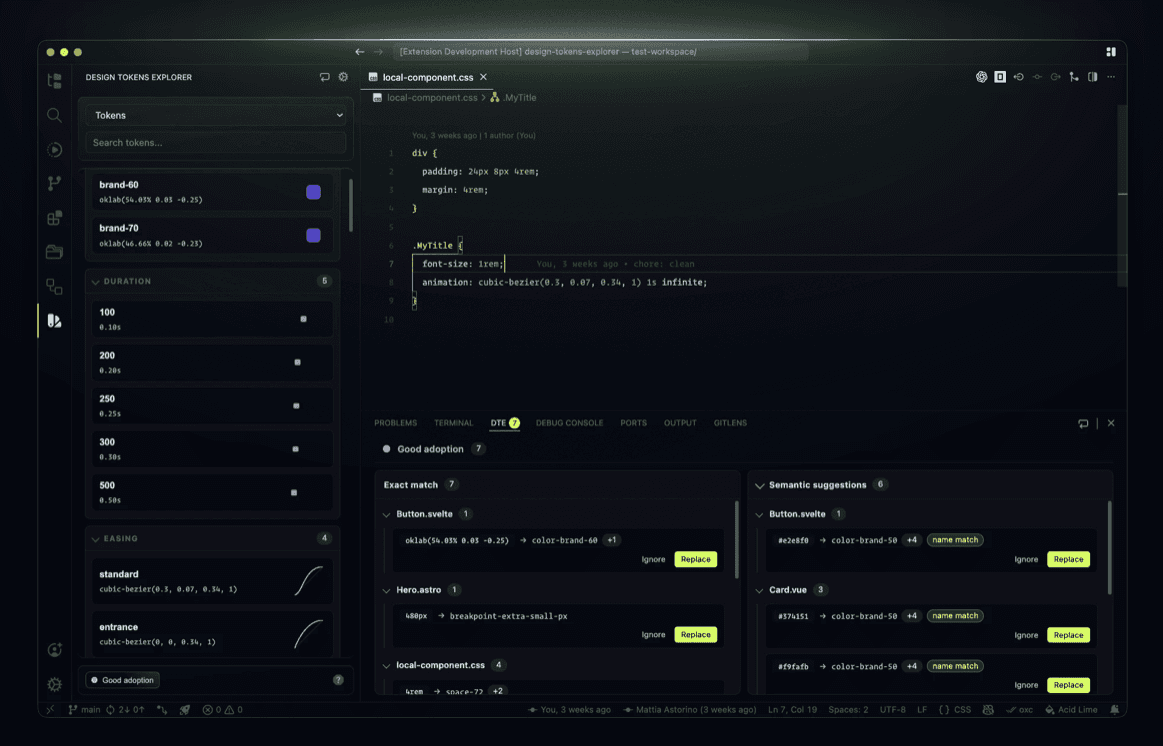The width and height of the screenshot is (1163, 746).
Task: Switch to the DEBUG CONSOLE tab
Action: (x=570, y=423)
